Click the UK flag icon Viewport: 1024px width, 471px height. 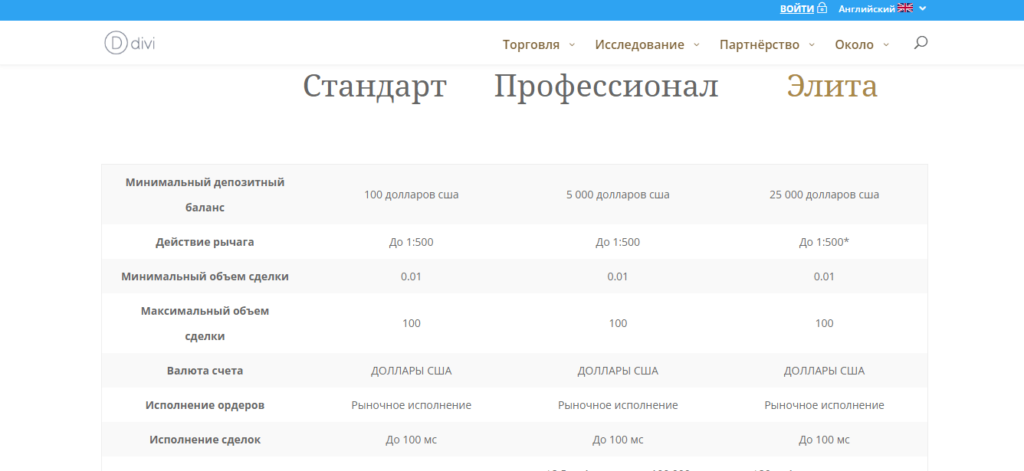tap(905, 8)
